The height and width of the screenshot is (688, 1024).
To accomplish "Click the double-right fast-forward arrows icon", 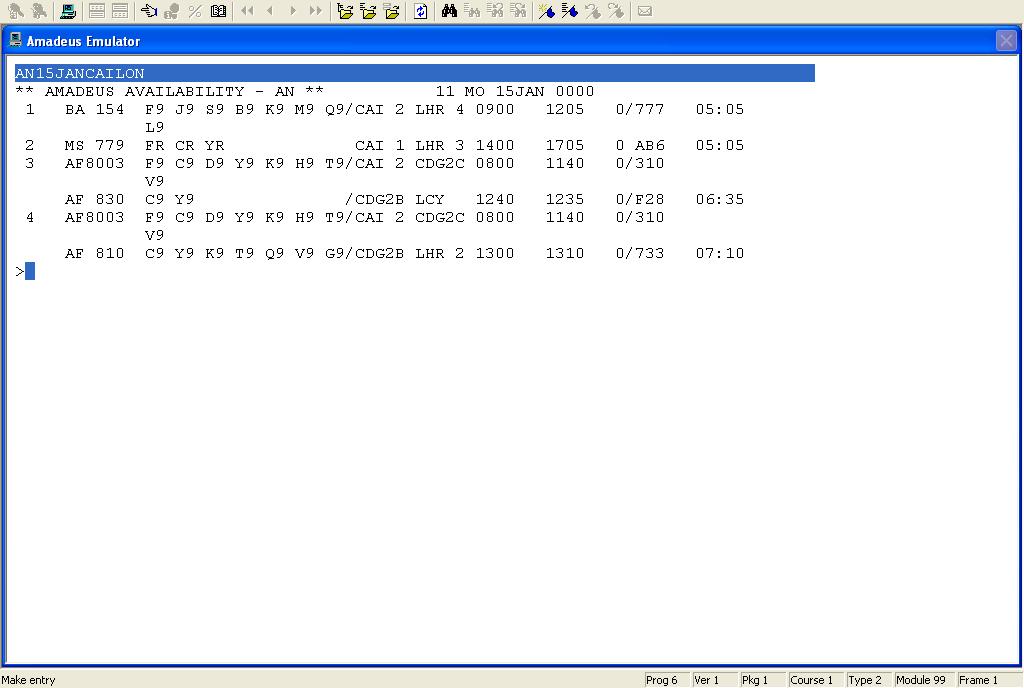I will (315, 10).
